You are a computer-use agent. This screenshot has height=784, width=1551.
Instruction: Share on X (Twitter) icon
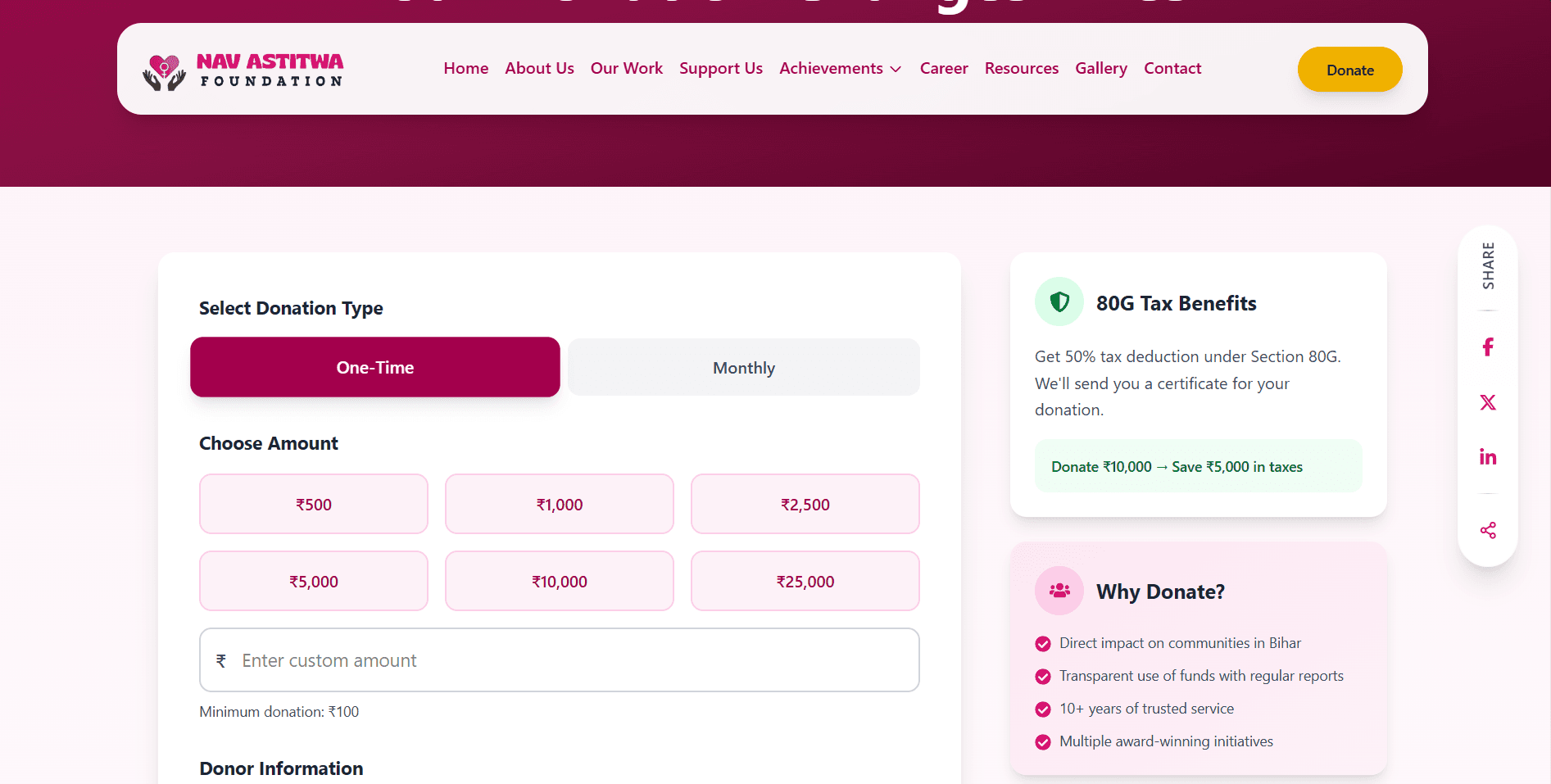1488,402
